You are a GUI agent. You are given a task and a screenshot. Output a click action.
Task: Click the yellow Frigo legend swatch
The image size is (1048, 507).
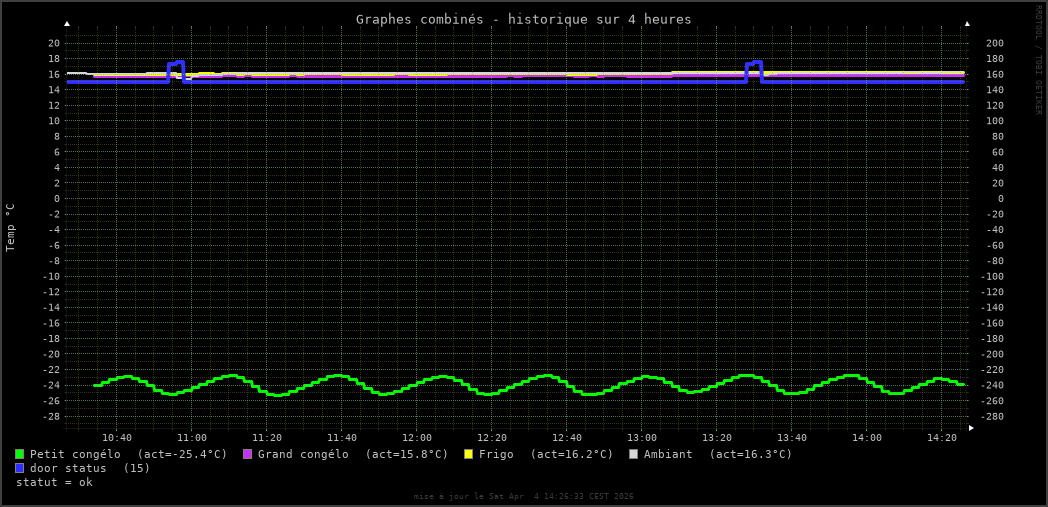468,454
